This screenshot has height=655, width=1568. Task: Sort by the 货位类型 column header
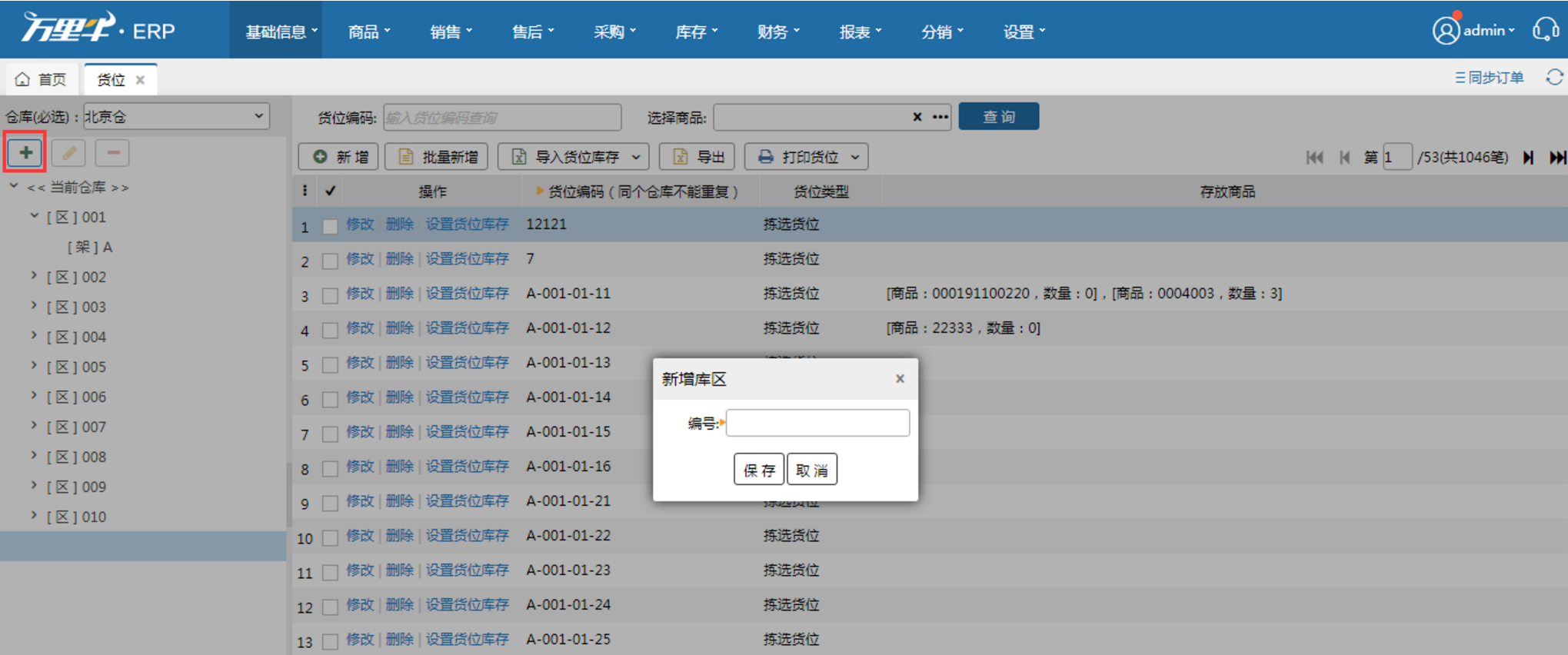point(821,191)
